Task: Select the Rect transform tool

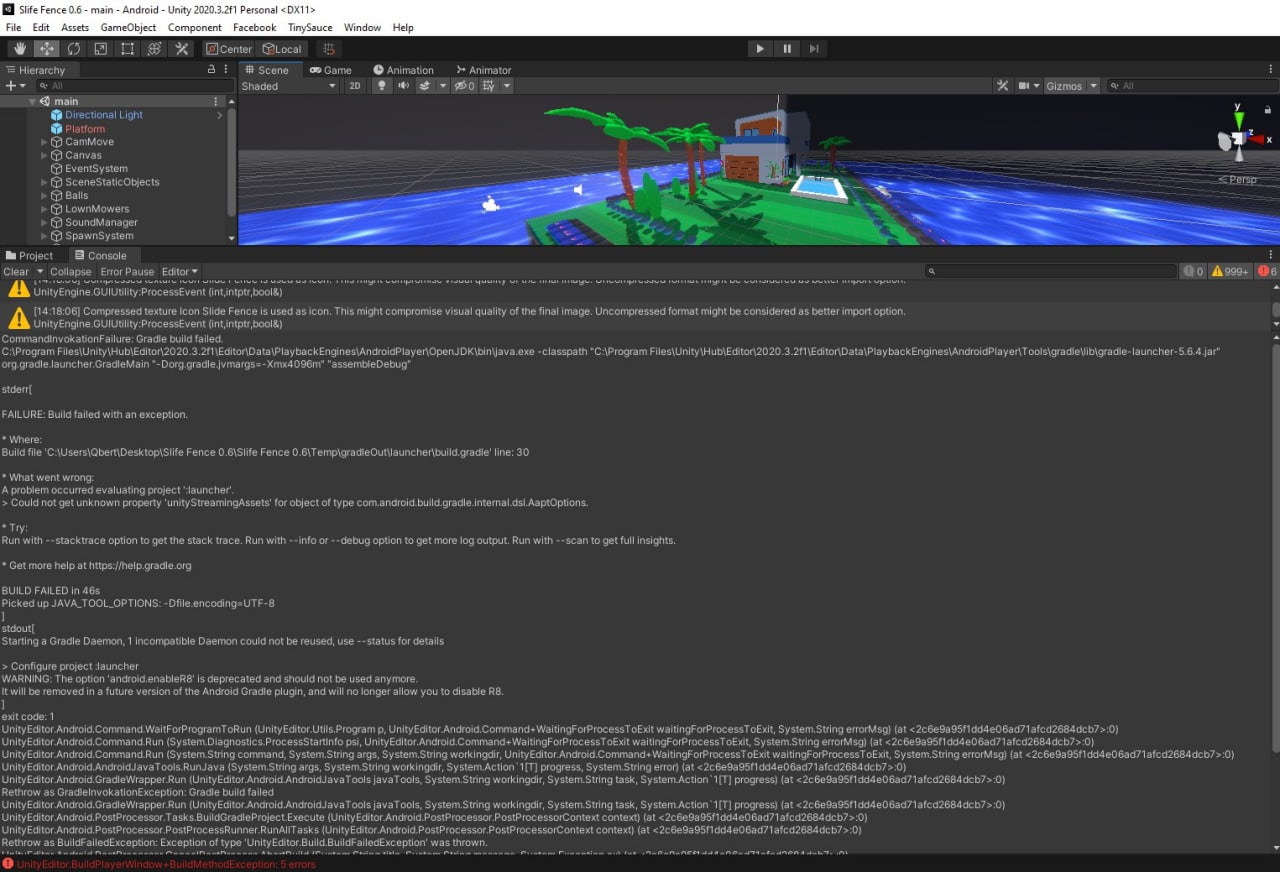Action: (x=128, y=49)
